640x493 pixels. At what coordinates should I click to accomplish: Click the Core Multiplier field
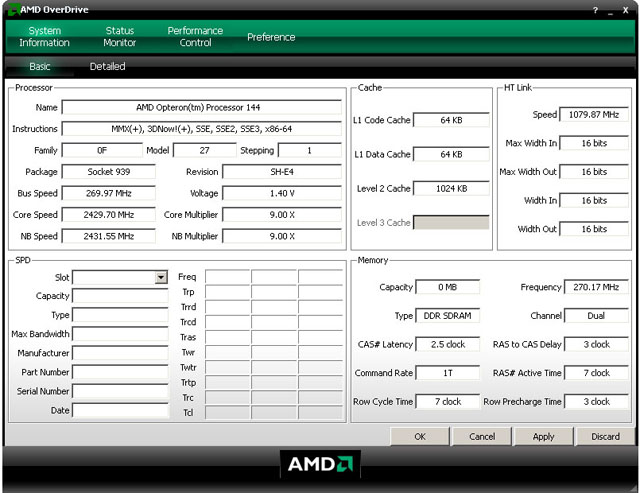pos(282,215)
